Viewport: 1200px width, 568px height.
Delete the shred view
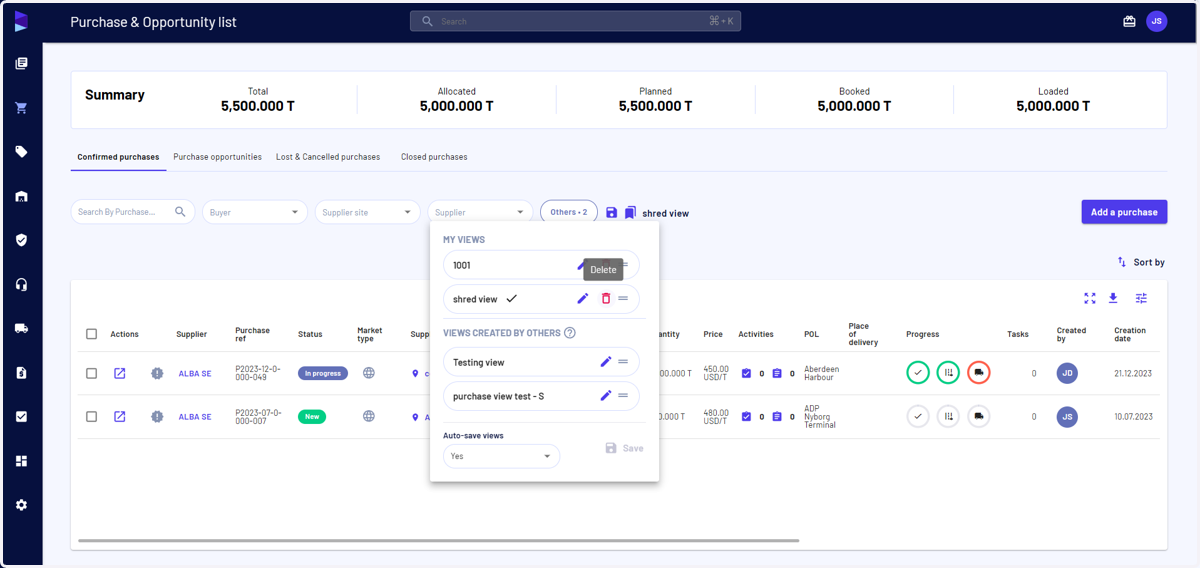click(605, 299)
